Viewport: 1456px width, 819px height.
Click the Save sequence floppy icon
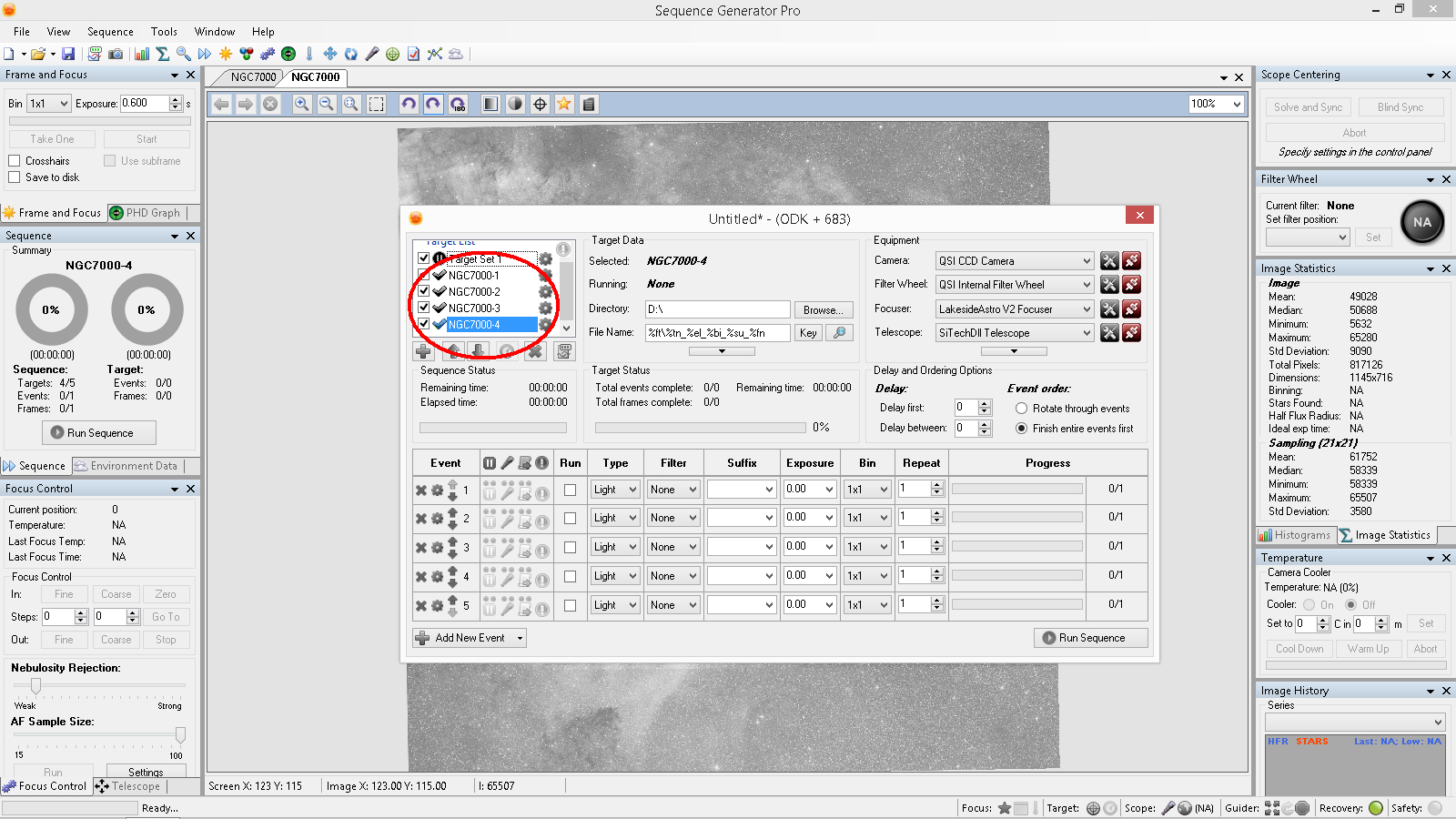click(68, 54)
